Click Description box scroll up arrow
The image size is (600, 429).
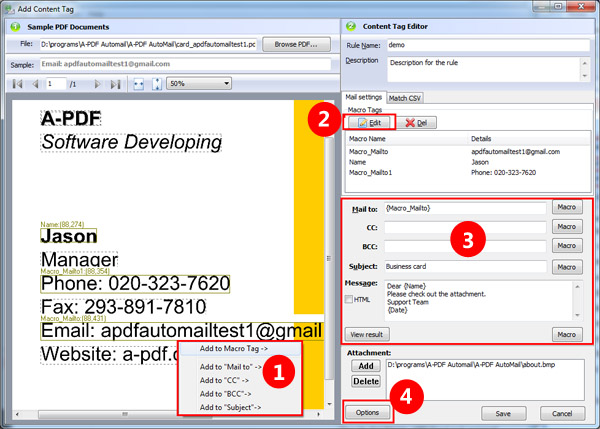(x=585, y=63)
